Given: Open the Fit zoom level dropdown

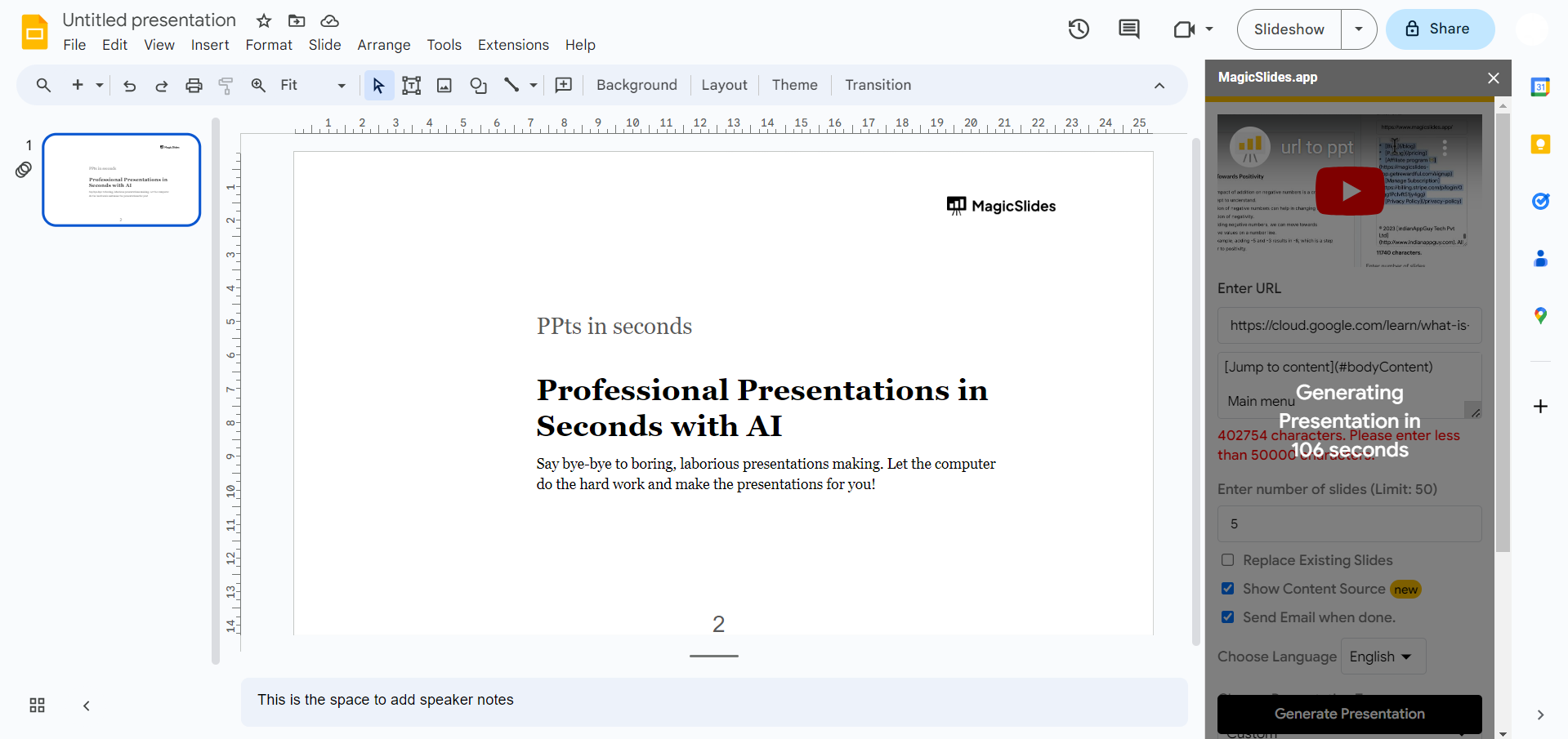Looking at the screenshot, I should coord(313,85).
